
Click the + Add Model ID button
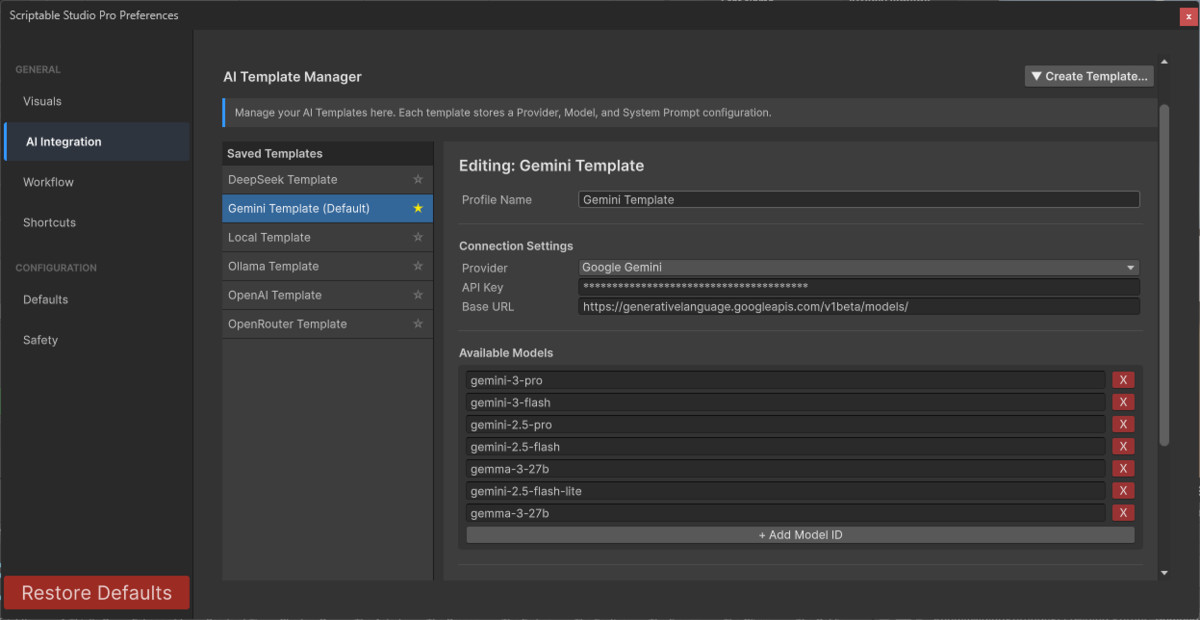pyautogui.click(x=800, y=534)
